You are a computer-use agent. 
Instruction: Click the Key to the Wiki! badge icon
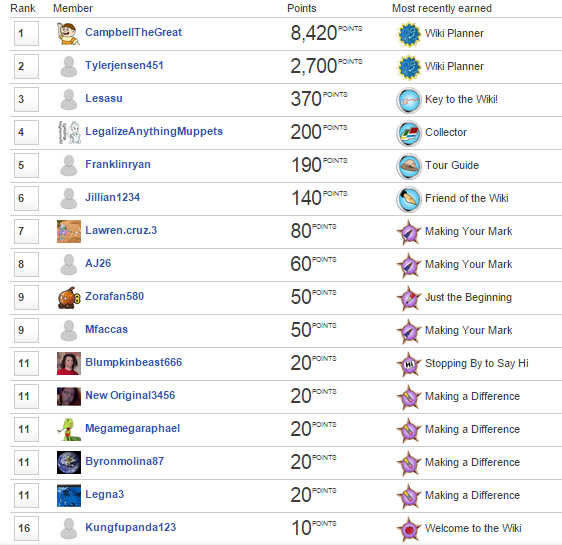(x=409, y=100)
